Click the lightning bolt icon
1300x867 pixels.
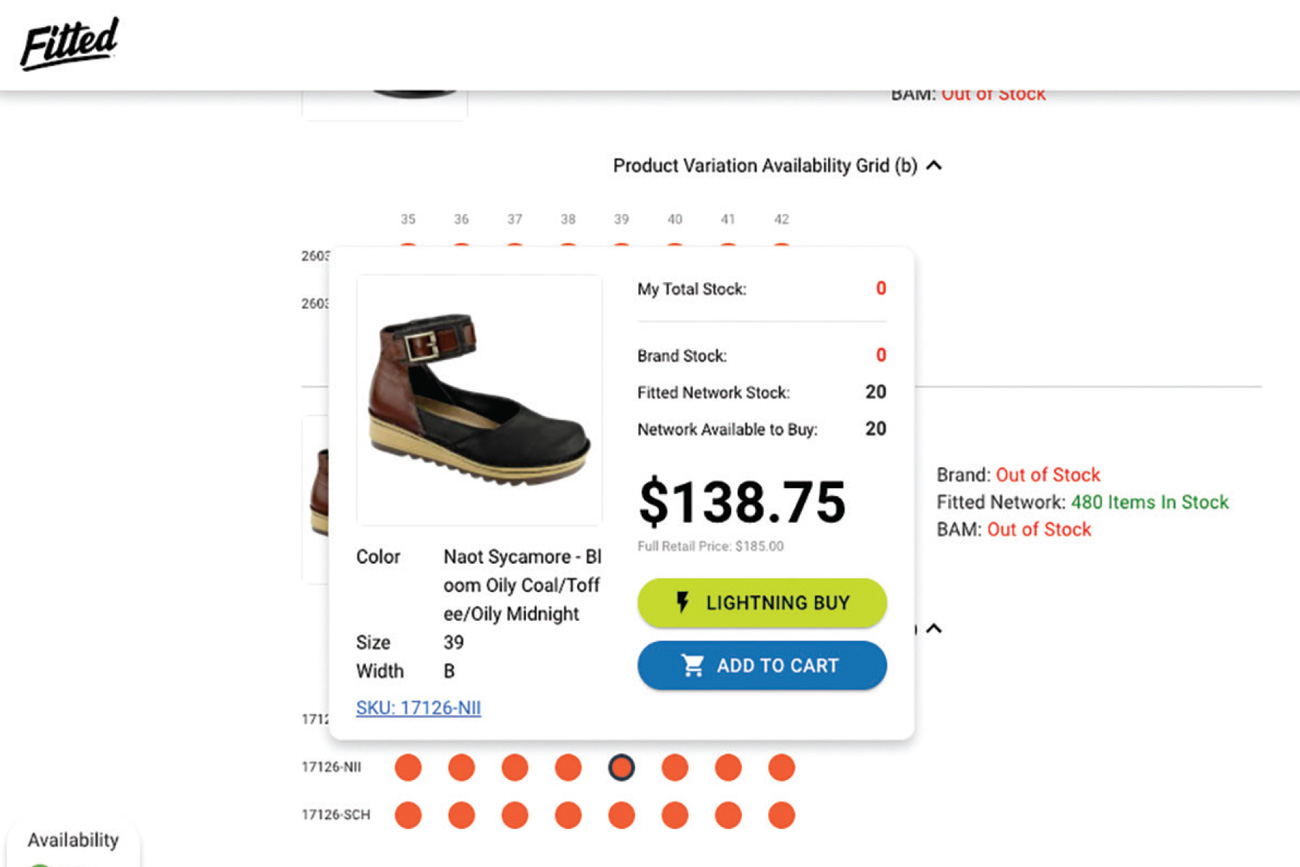click(682, 602)
